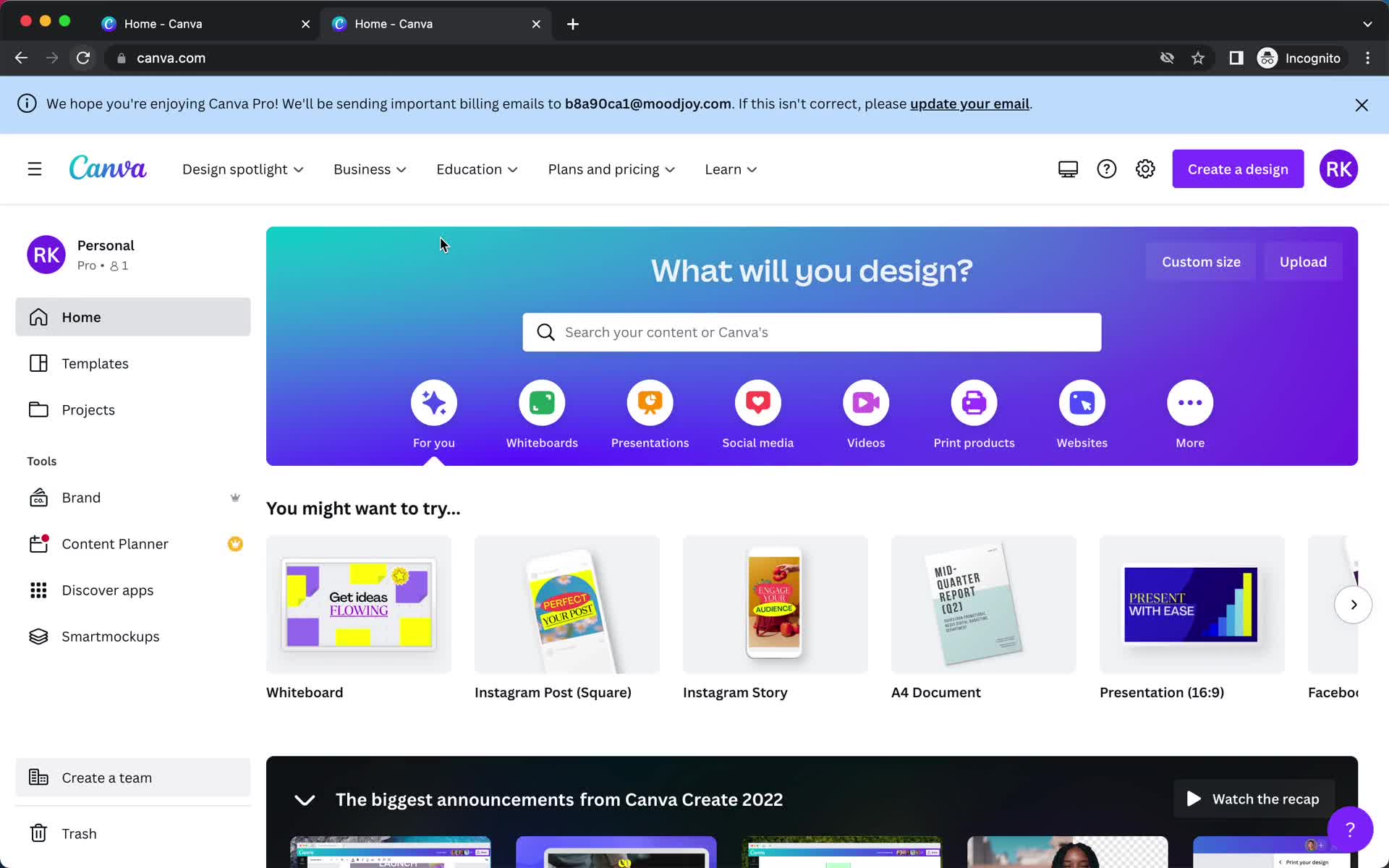The height and width of the screenshot is (868, 1389).
Task: Open a new browser tab
Action: [x=573, y=24]
